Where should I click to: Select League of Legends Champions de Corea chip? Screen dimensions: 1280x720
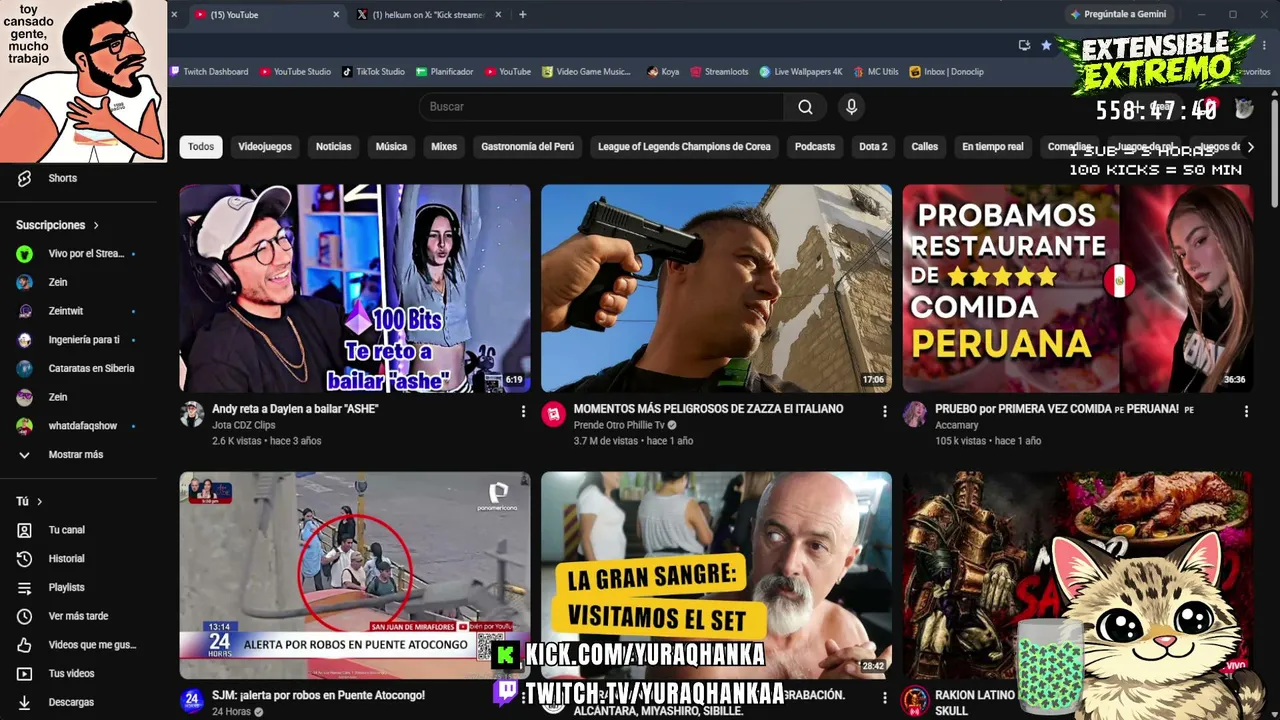click(684, 147)
